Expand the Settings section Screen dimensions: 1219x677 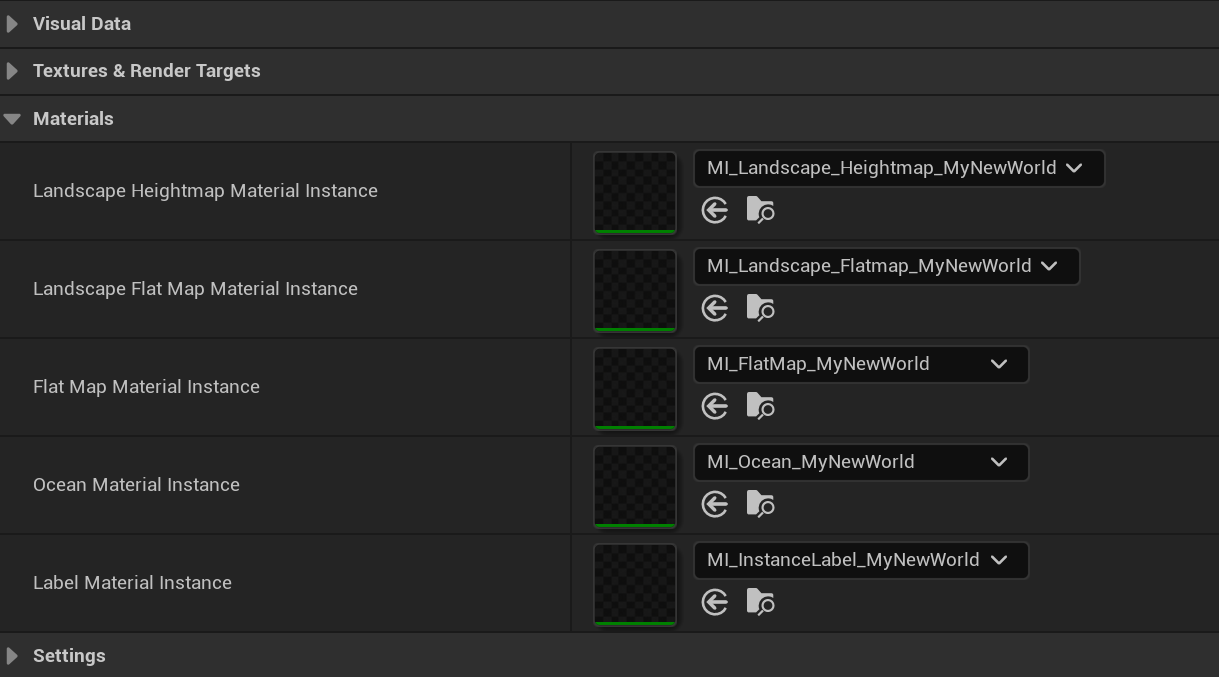(x=12, y=656)
